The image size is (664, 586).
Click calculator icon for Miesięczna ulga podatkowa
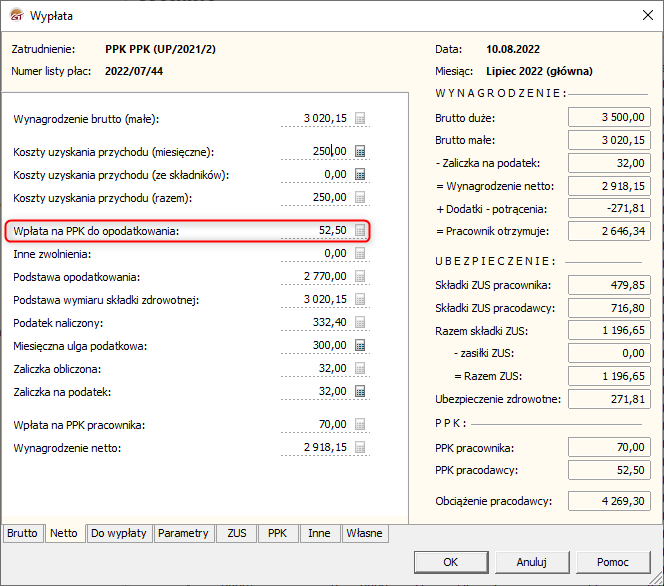(x=360, y=346)
